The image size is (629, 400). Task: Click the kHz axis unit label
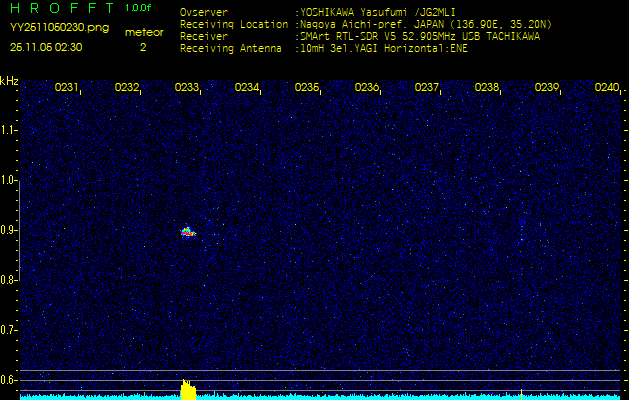click(9, 81)
